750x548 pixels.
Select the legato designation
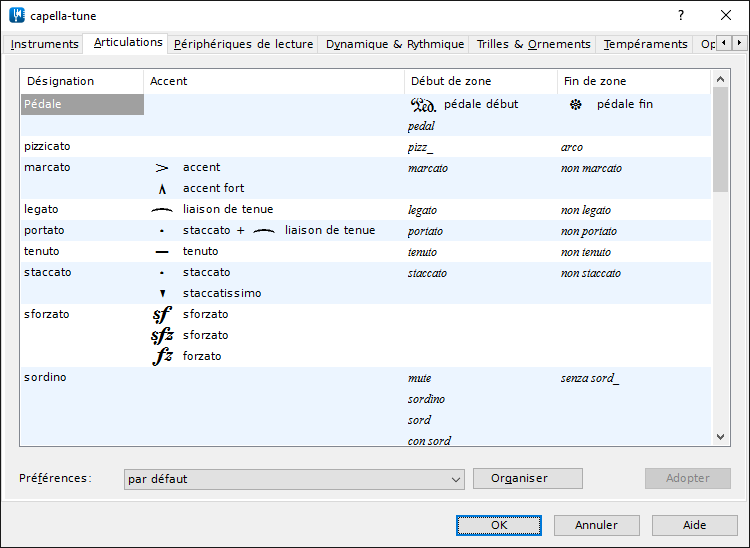(41, 209)
